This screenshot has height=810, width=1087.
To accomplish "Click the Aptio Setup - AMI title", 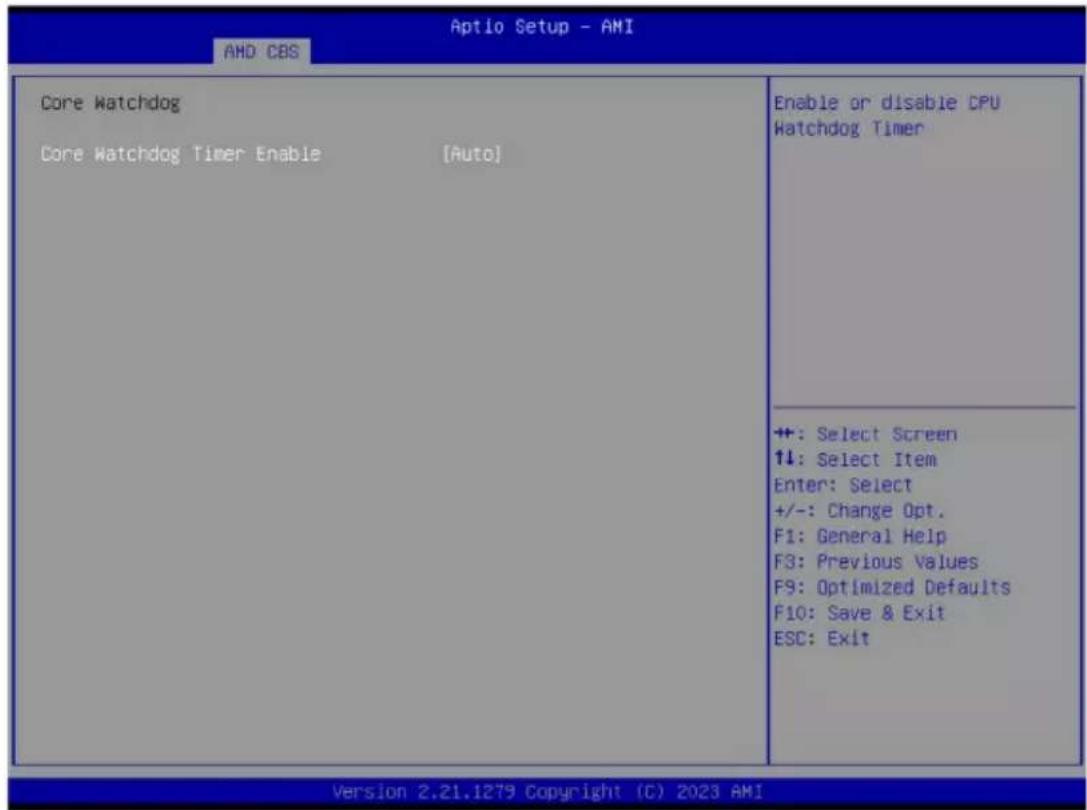I will pos(541,26).
